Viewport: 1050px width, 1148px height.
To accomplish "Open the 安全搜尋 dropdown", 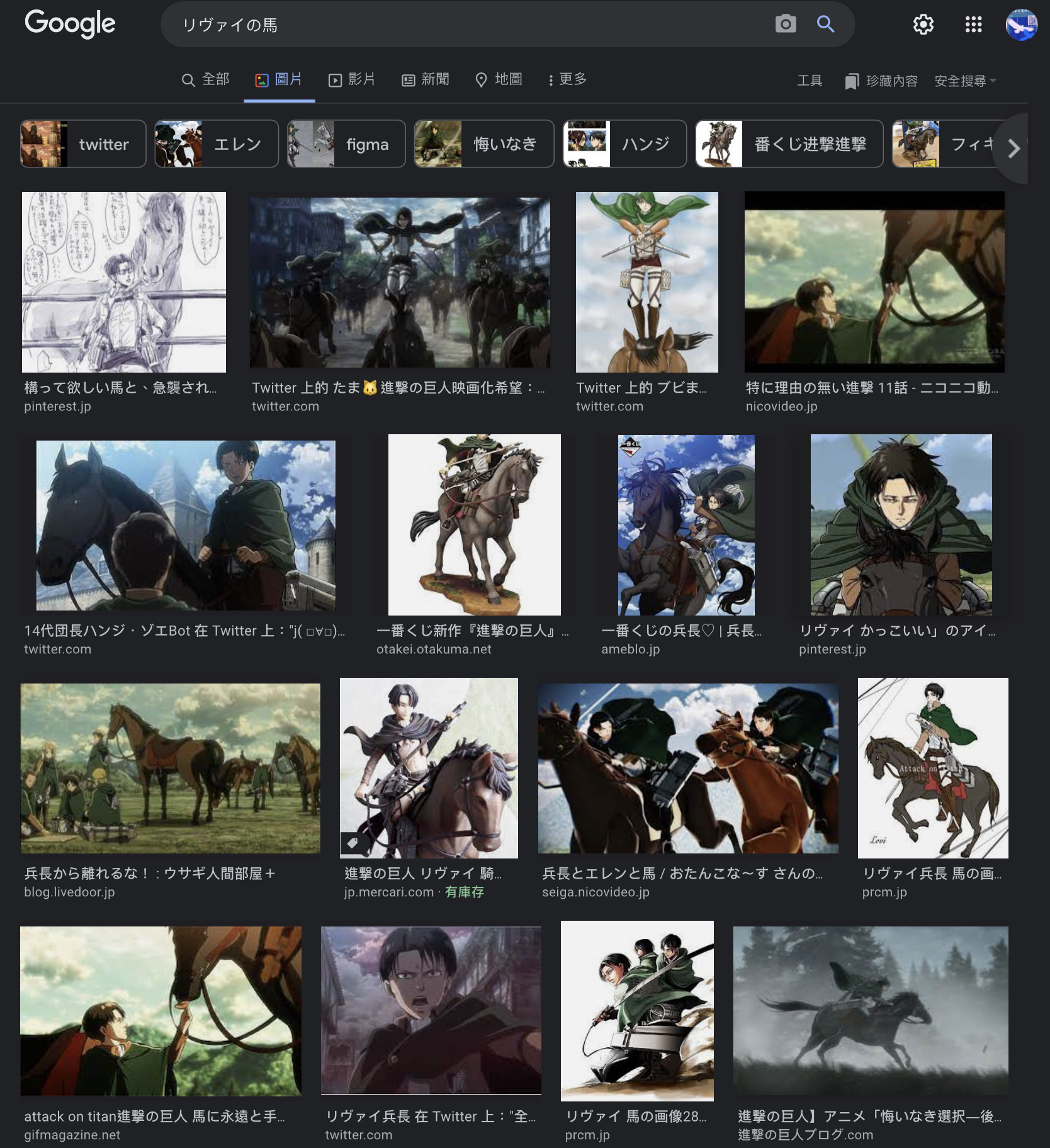I will pos(965,81).
